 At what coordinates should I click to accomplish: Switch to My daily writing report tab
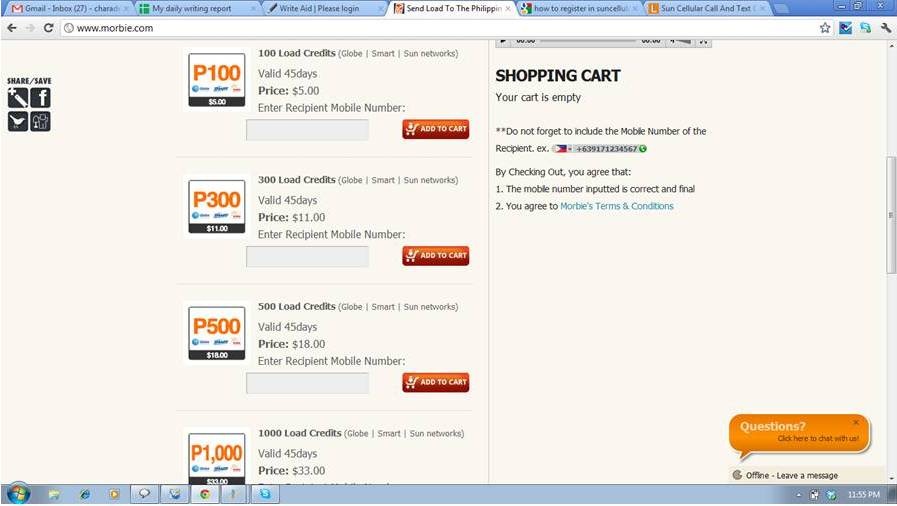pyautogui.click(x=197, y=9)
